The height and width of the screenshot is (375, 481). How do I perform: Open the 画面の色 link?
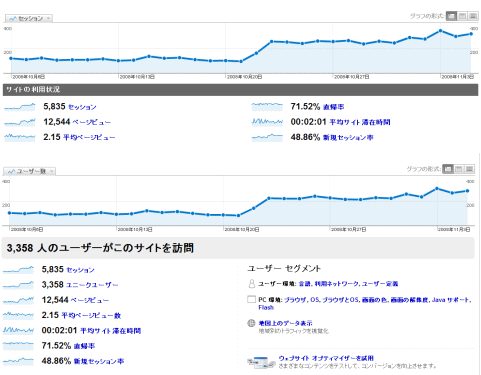pos(374,300)
